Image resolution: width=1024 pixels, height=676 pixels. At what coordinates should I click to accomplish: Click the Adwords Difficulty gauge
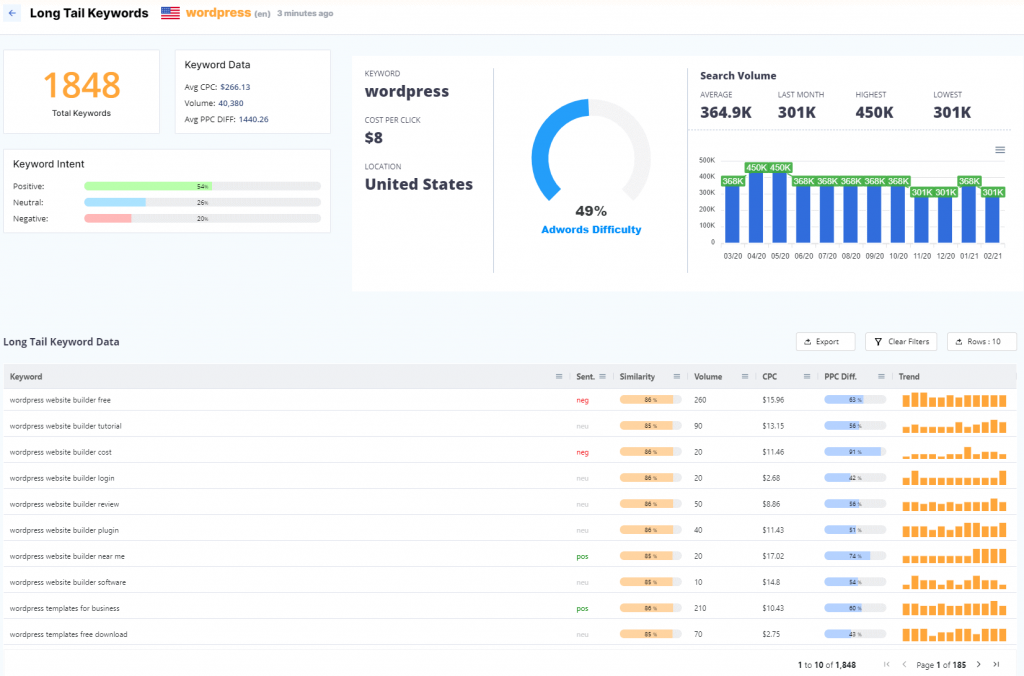click(591, 152)
